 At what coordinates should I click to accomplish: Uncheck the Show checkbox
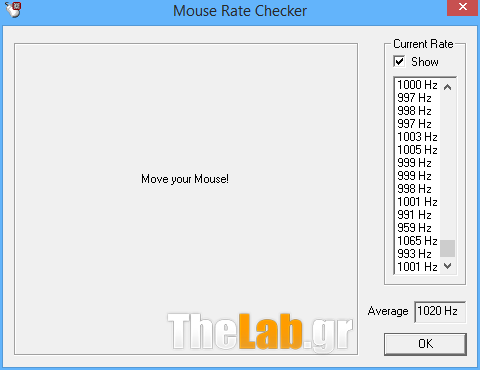(399, 61)
